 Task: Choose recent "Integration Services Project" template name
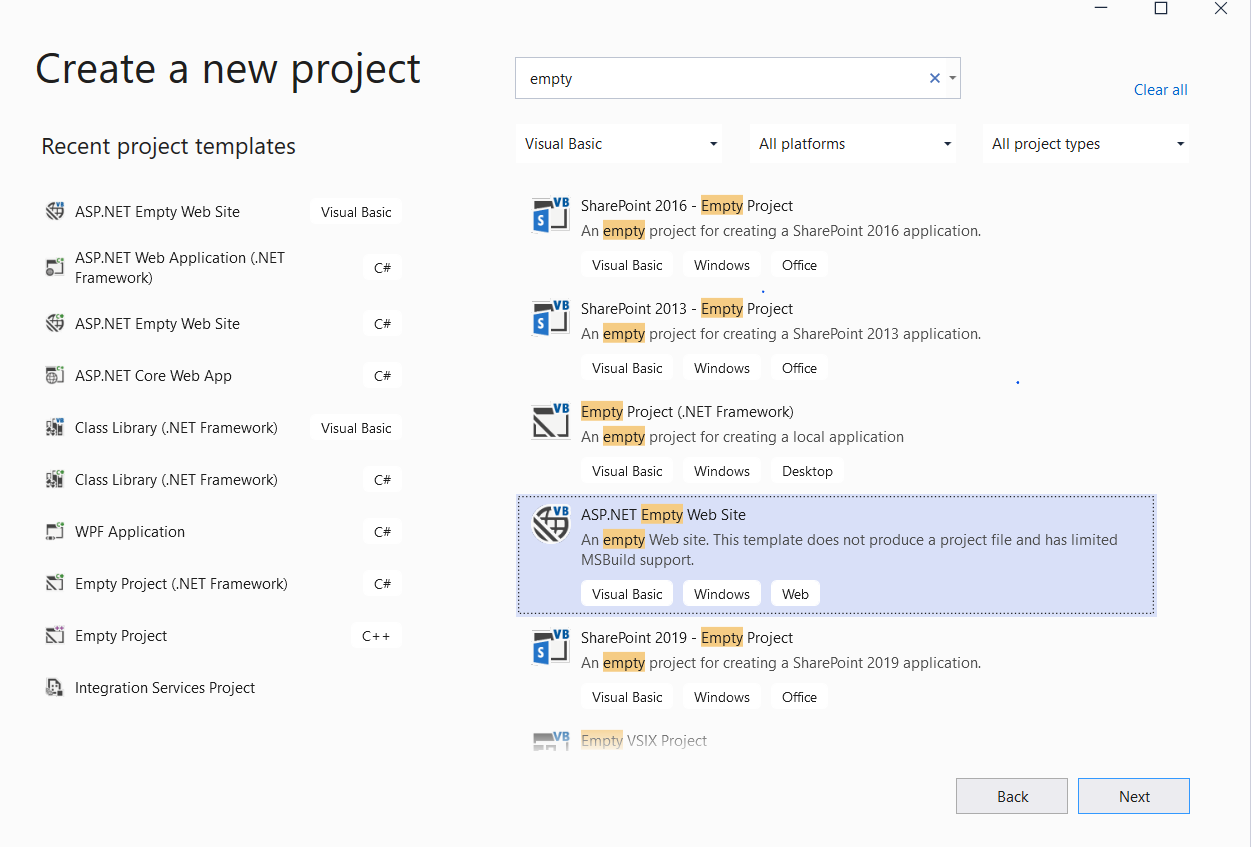(165, 688)
